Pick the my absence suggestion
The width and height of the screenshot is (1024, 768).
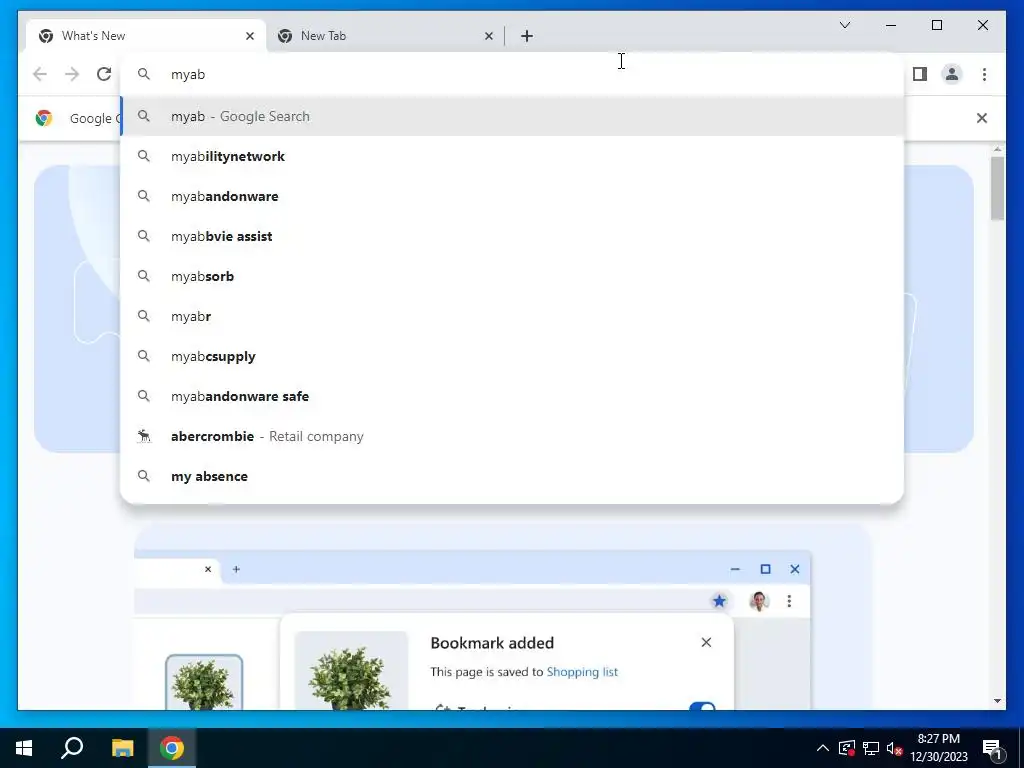click(513, 476)
